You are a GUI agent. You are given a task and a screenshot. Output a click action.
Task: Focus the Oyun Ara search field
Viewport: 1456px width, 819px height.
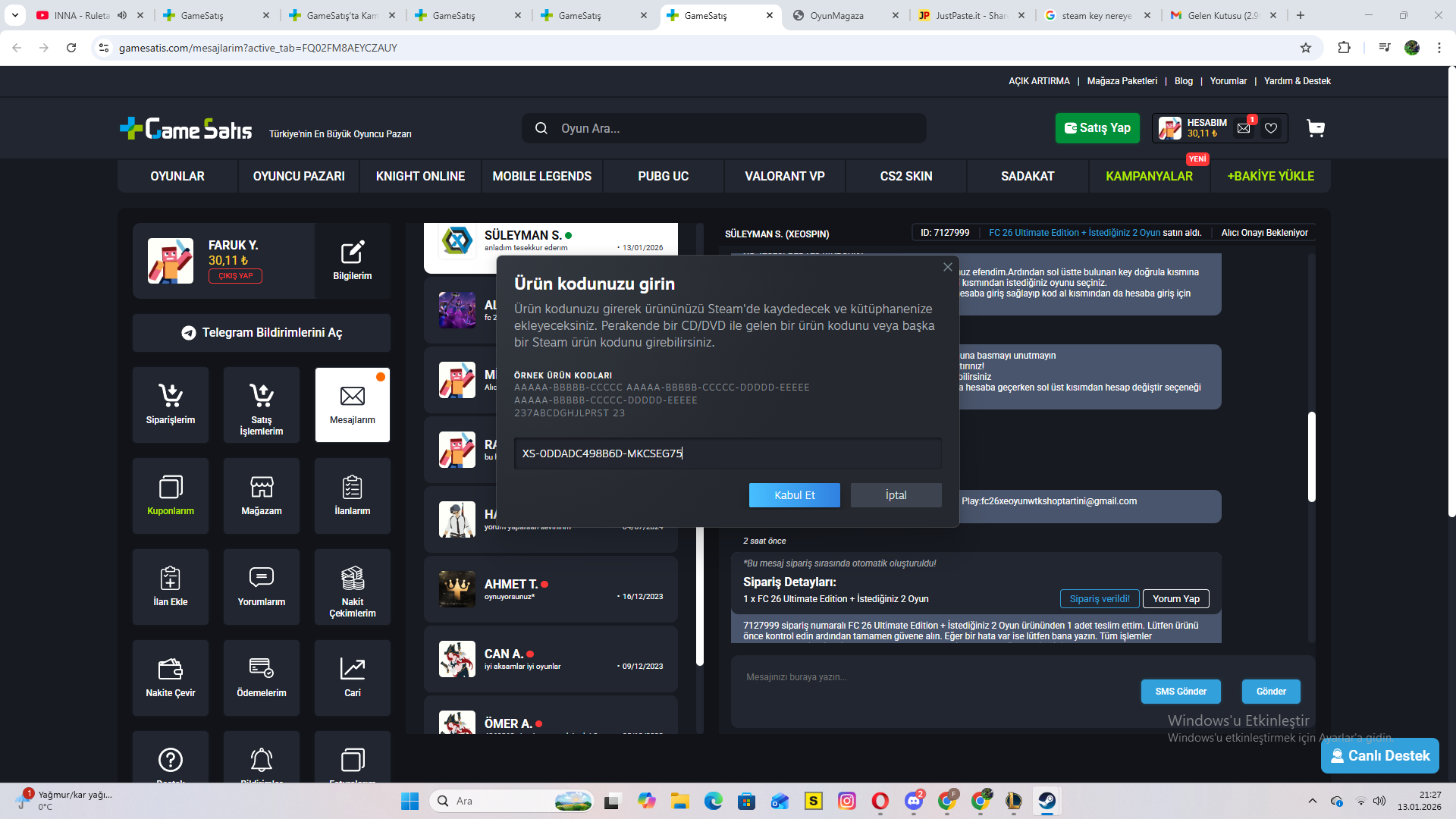[724, 128]
